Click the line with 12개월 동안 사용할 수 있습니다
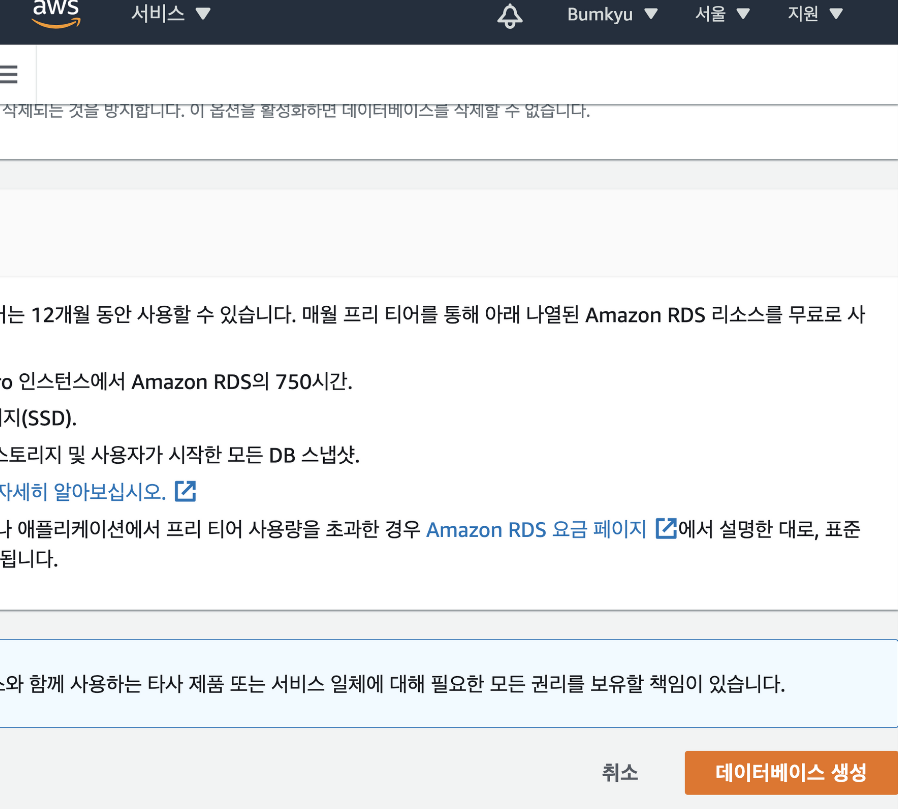The height and width of the screenshot is (809, 898). click(x=432, y=314)
